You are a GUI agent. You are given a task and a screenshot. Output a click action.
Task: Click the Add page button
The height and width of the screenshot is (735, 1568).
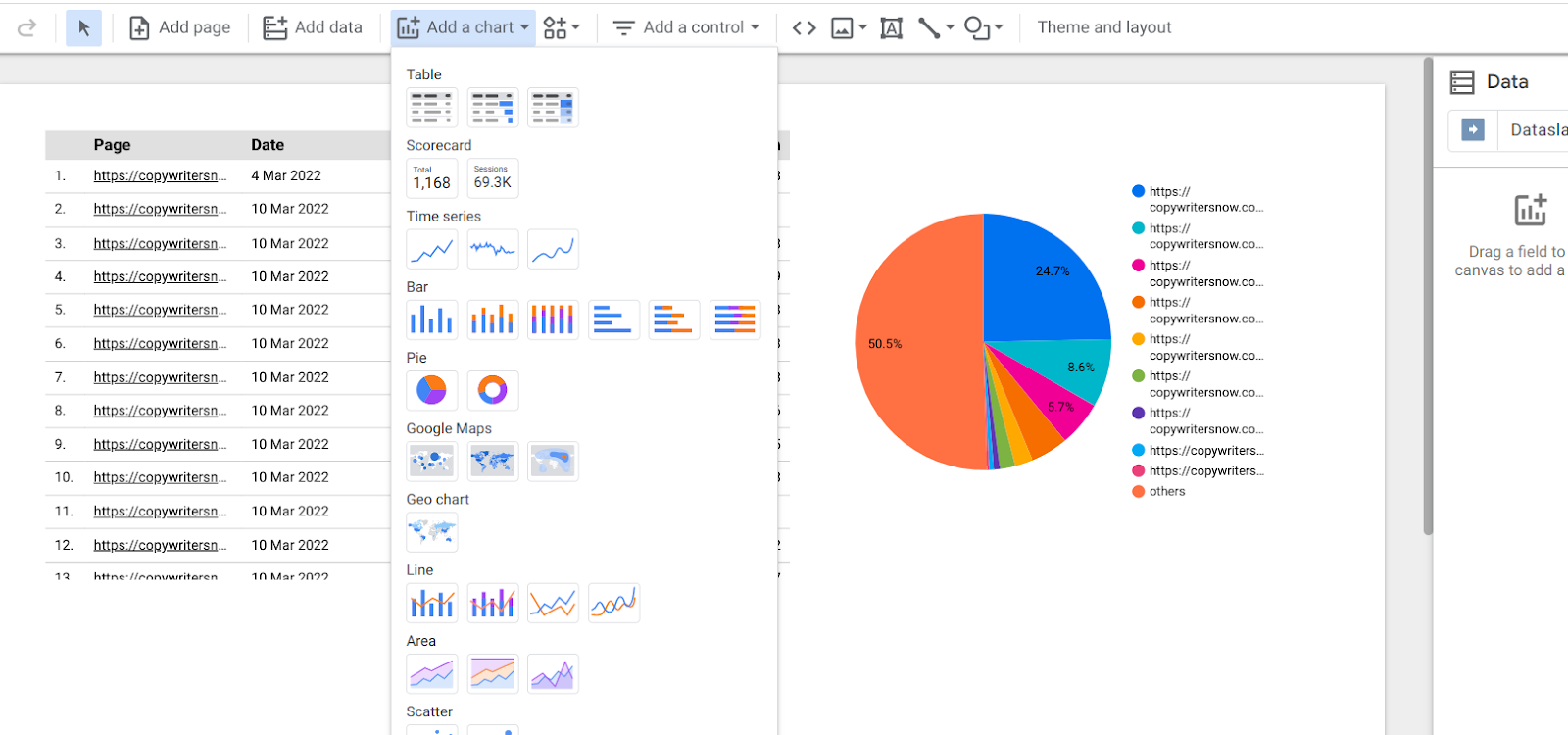click(180, 27)
